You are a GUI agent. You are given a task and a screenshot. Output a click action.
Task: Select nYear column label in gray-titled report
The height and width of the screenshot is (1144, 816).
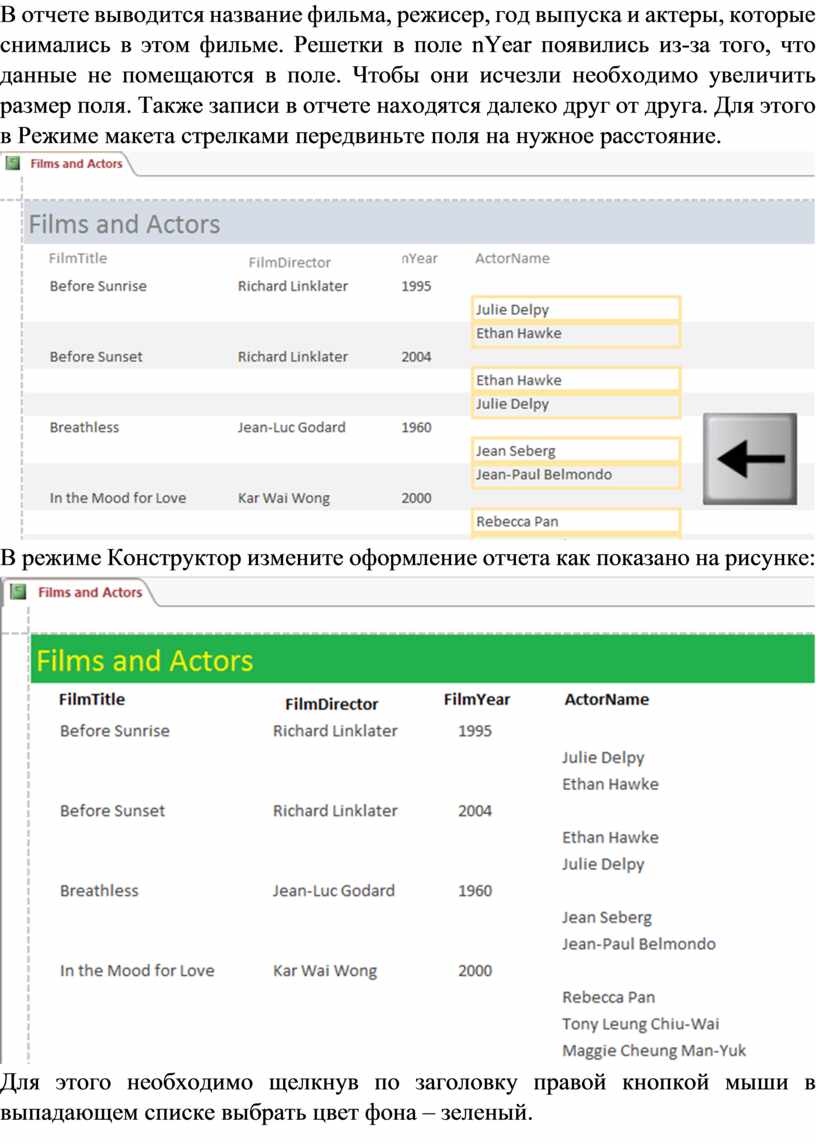(420, 258)
